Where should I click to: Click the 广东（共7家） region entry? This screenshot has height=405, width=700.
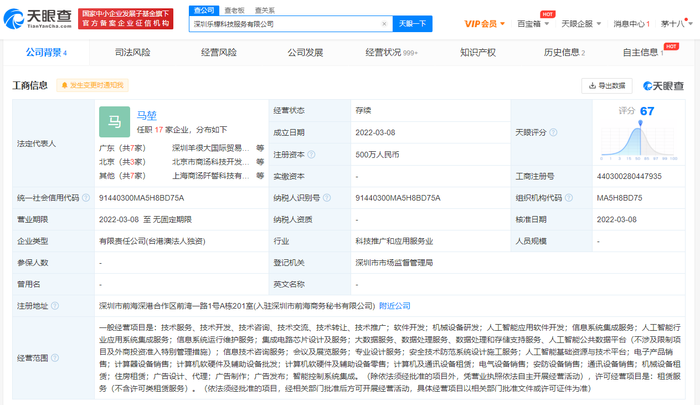122,148
